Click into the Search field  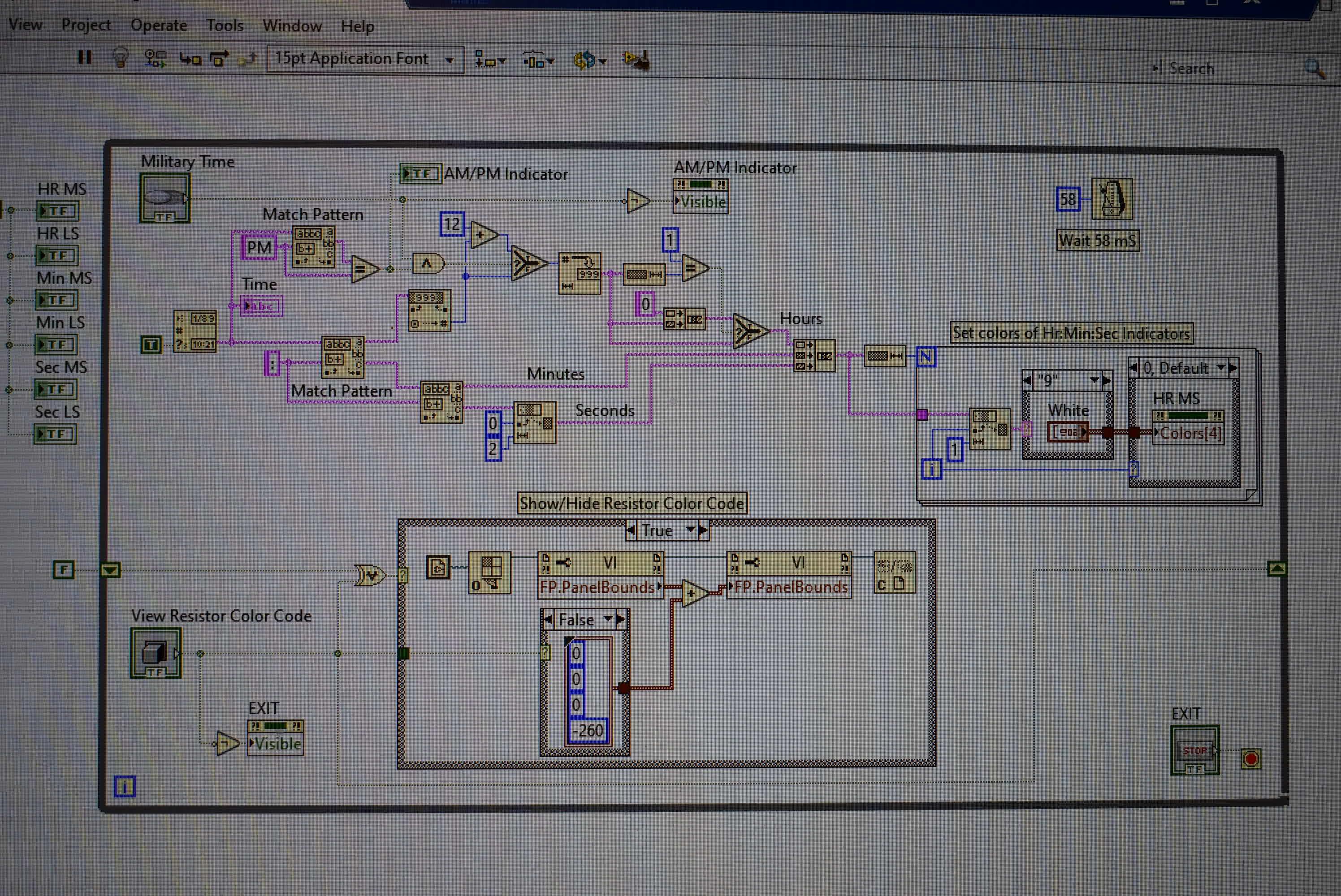[1229, 69]
